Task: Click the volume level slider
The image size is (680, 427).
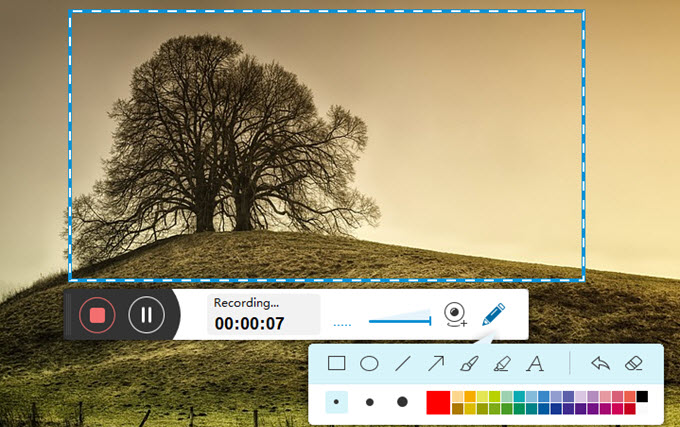Action: point(400,319)
